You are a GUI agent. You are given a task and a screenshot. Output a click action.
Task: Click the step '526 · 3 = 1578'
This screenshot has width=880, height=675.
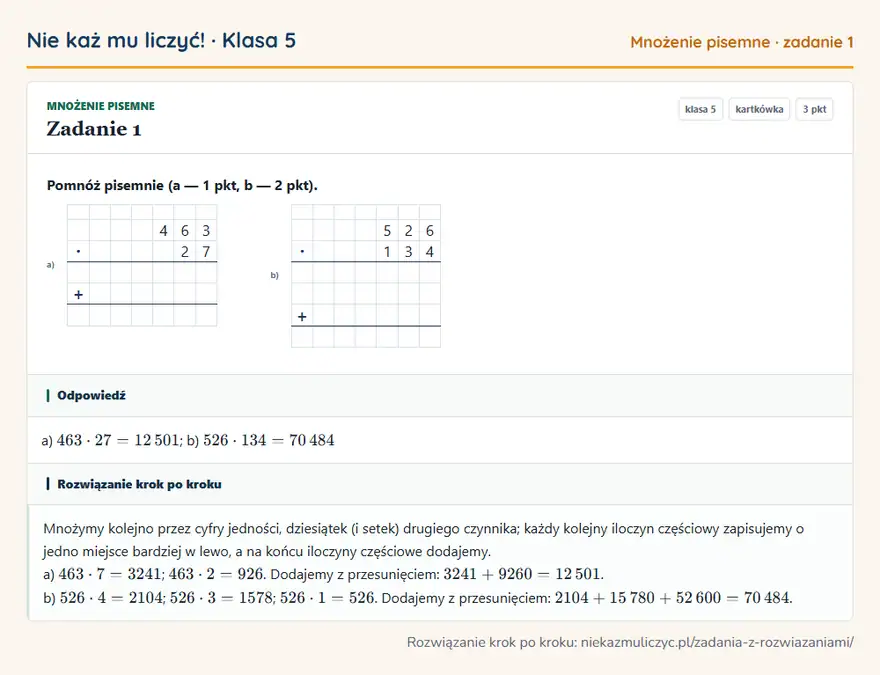221,598
